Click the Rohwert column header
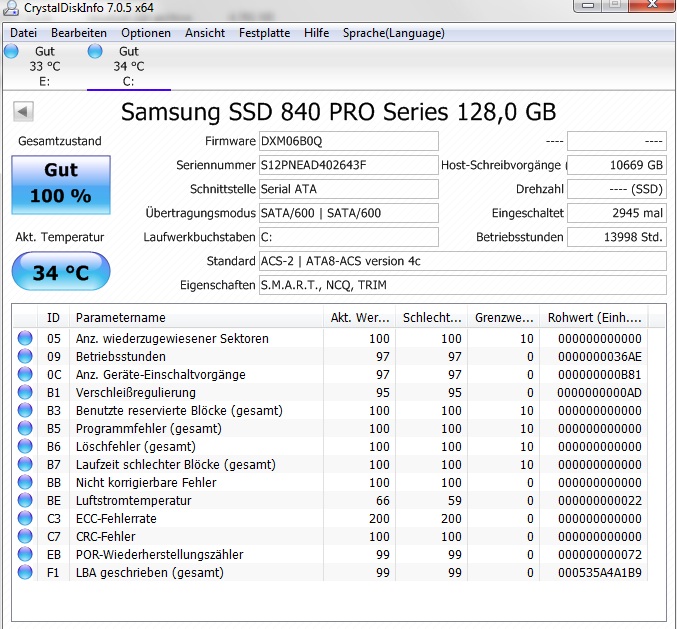This screenshot has width=677, height=629. [595, 318]
